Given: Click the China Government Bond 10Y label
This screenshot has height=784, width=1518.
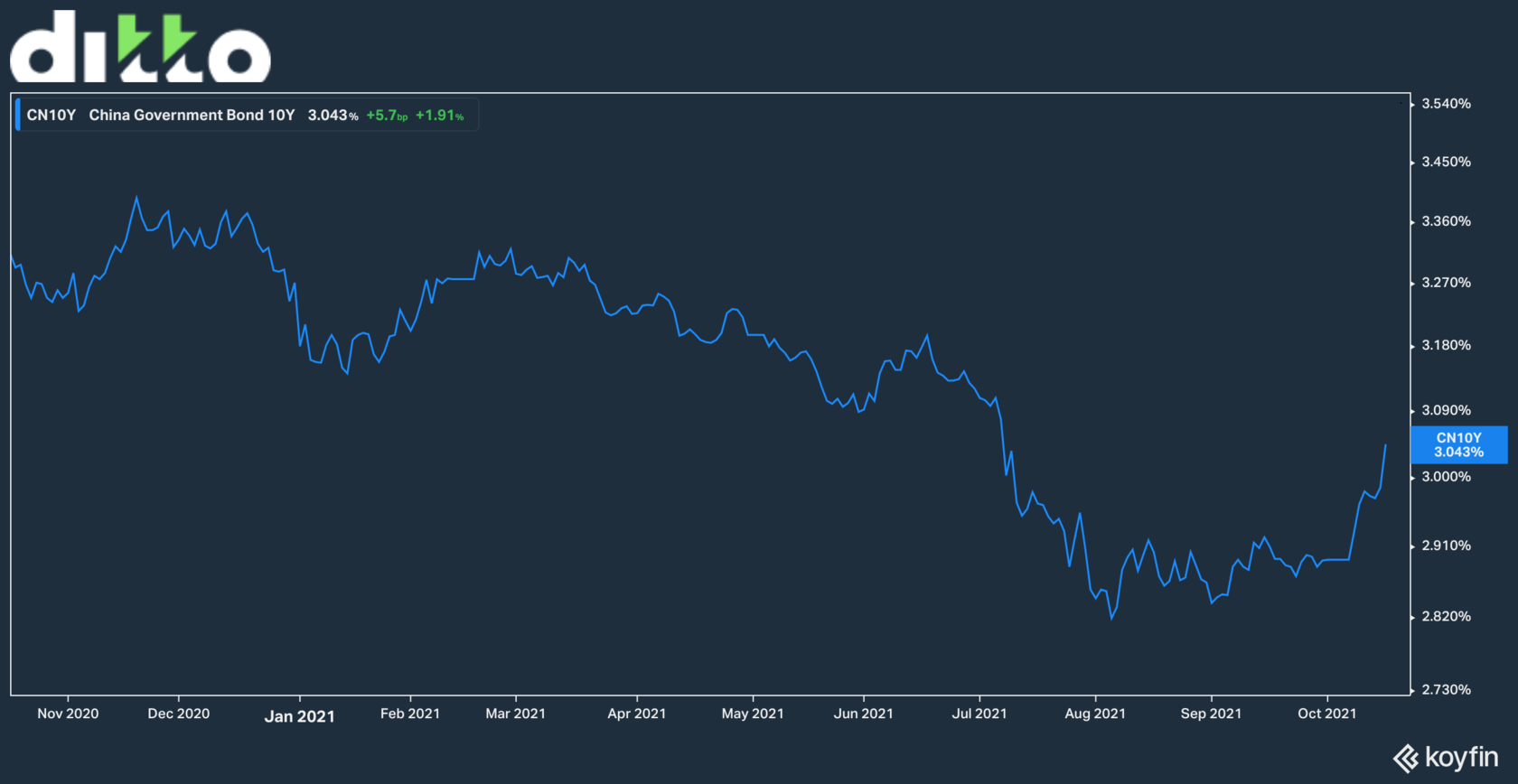Looking at the screenshot, I should point(192,115).
